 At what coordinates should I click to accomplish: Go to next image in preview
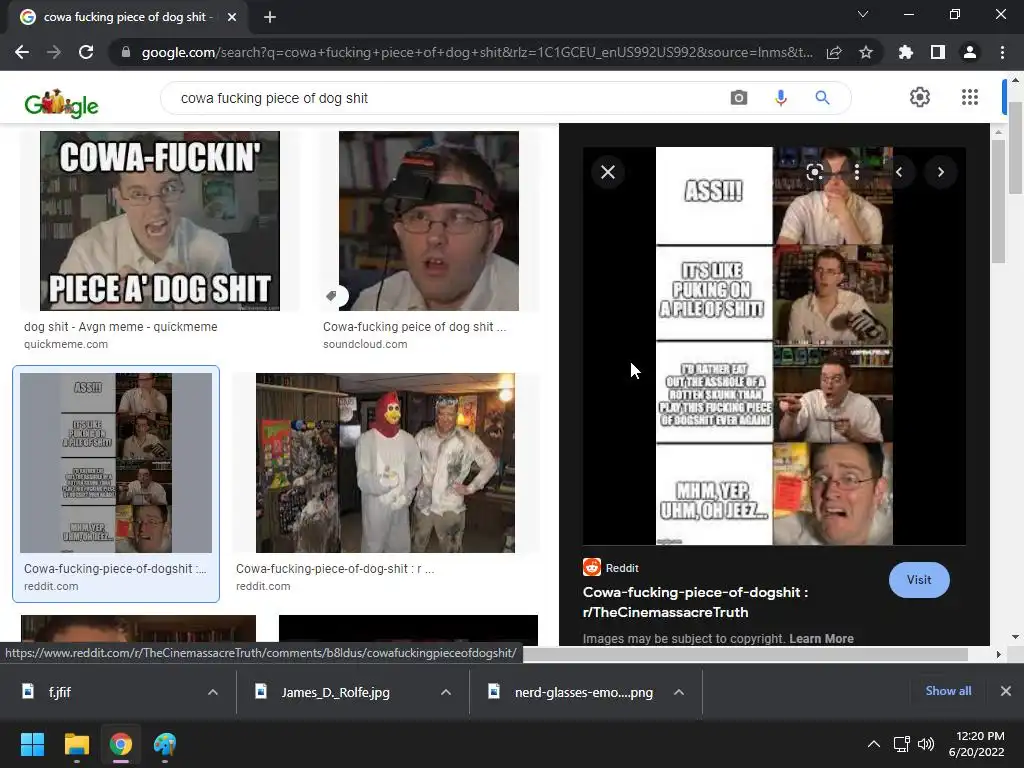[x=941, y=172]
